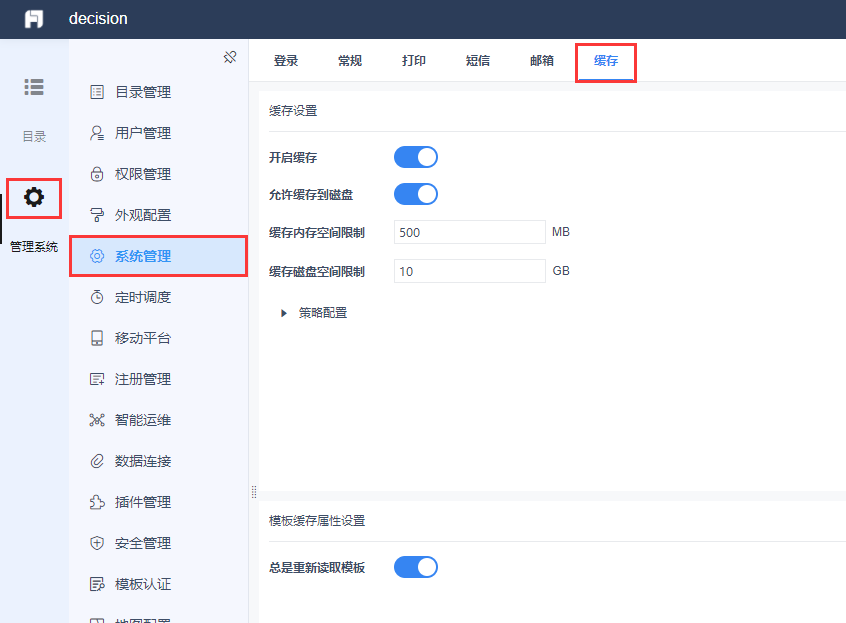Click the 管理系统 label in left rail
This screenshot has width=846, height=623.
pos(34,247)
